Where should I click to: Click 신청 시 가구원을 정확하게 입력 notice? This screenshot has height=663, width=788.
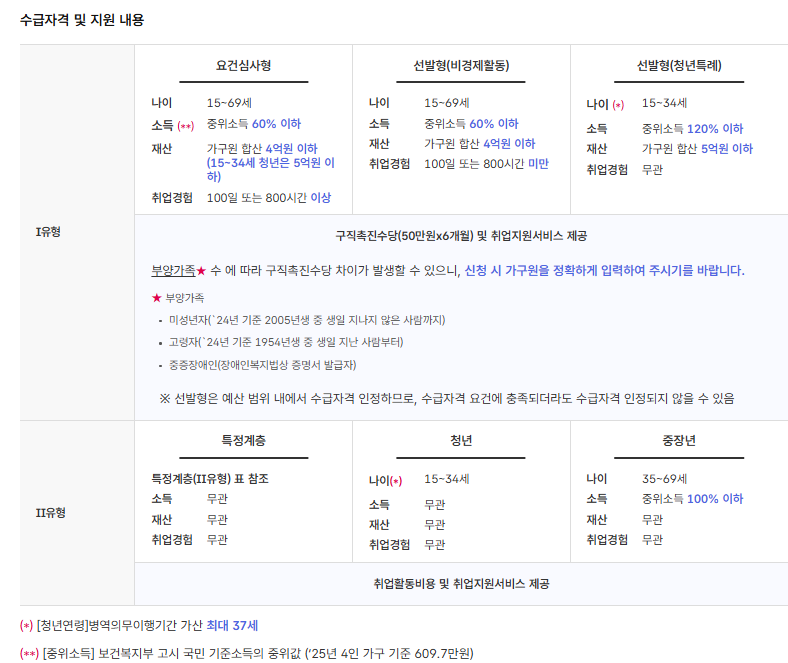[x=605, y=270]
